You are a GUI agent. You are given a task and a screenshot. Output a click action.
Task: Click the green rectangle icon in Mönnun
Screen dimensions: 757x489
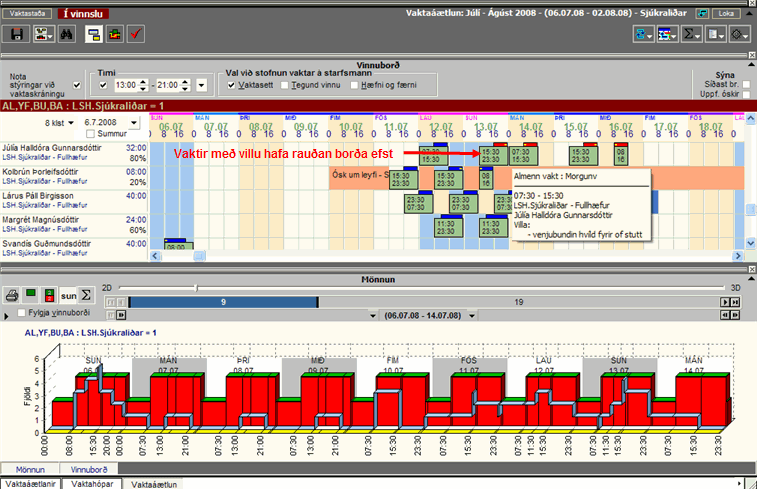coord(31,293)
